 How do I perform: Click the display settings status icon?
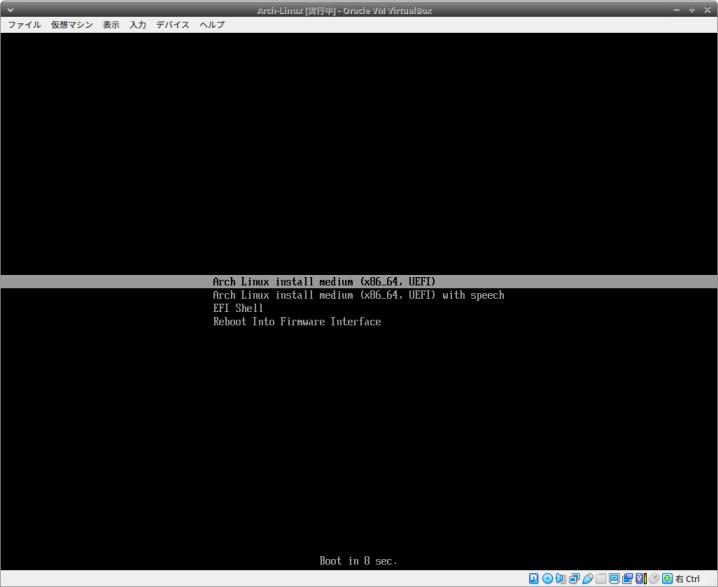point(614,578)
